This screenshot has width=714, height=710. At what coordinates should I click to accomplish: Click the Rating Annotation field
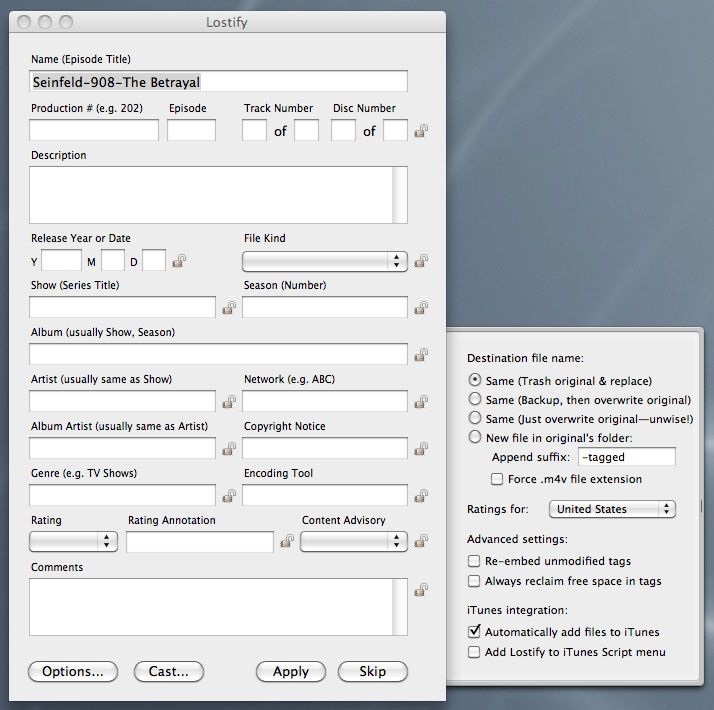pos(200,542)
